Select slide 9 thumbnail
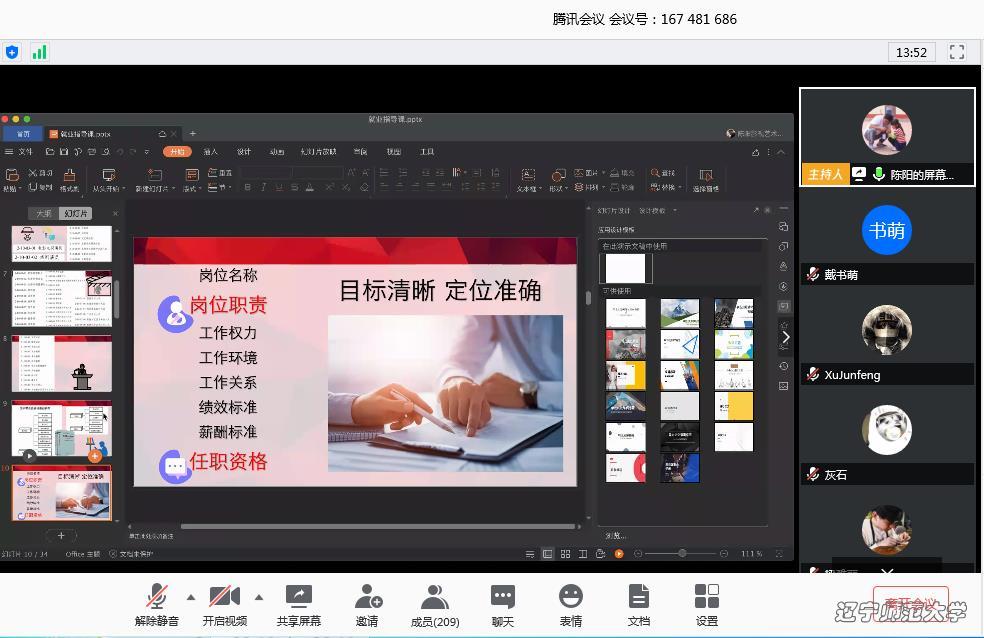This screenshot has height=638, width=984. [x=62, y=428]
